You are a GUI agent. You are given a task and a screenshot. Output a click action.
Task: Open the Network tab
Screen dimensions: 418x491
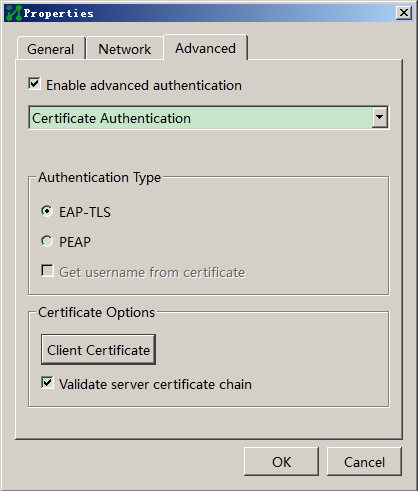pos(125,49)
